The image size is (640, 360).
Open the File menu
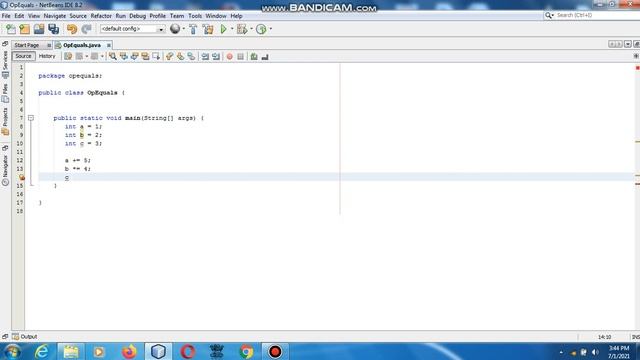[6, 16]
